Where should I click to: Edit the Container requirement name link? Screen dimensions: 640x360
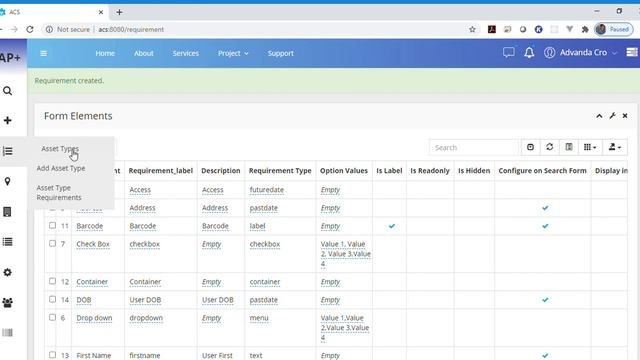pos(92,282)
